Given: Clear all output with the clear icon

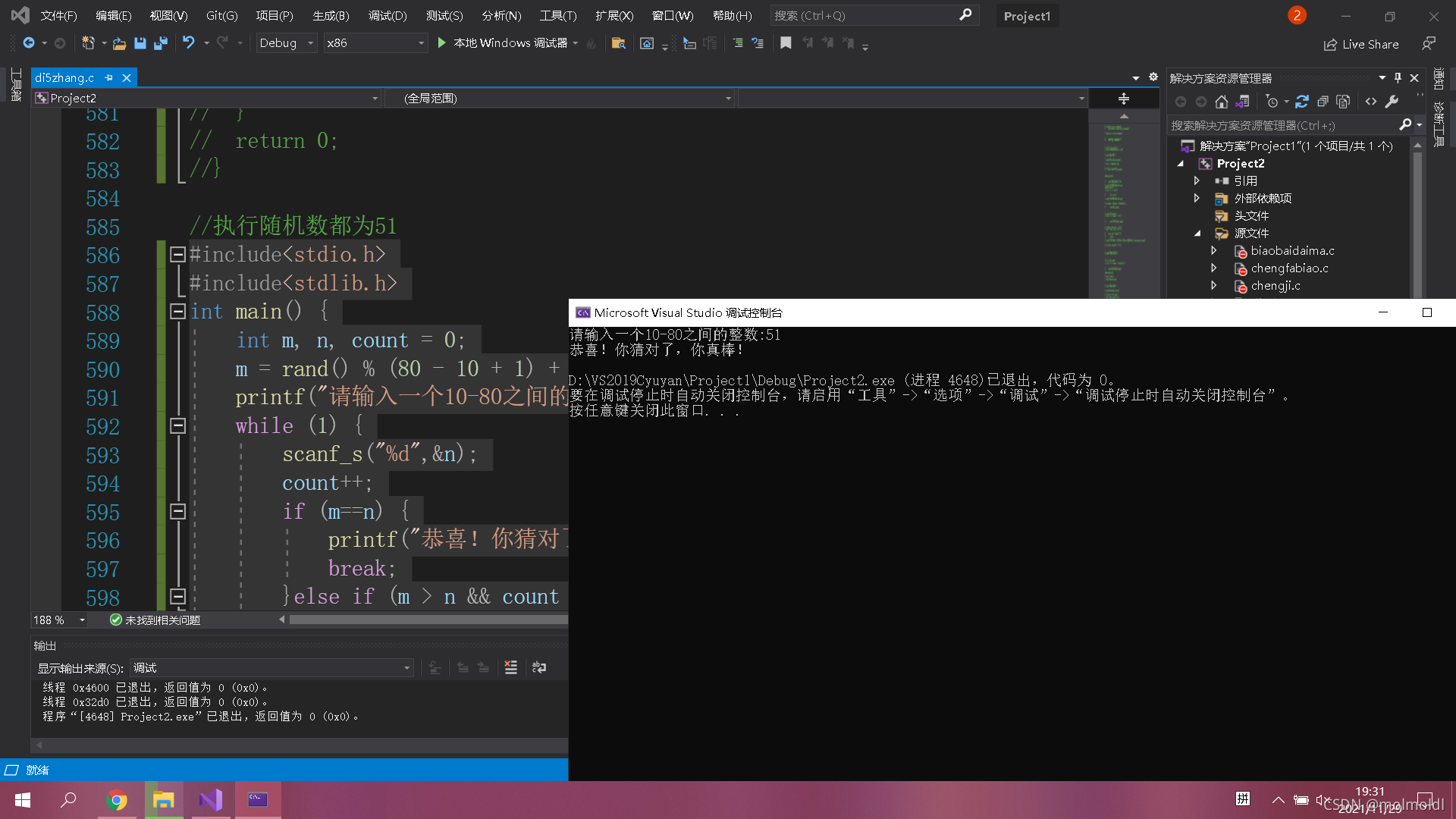Looking at the screenshot, I should [x=511, y=667].
